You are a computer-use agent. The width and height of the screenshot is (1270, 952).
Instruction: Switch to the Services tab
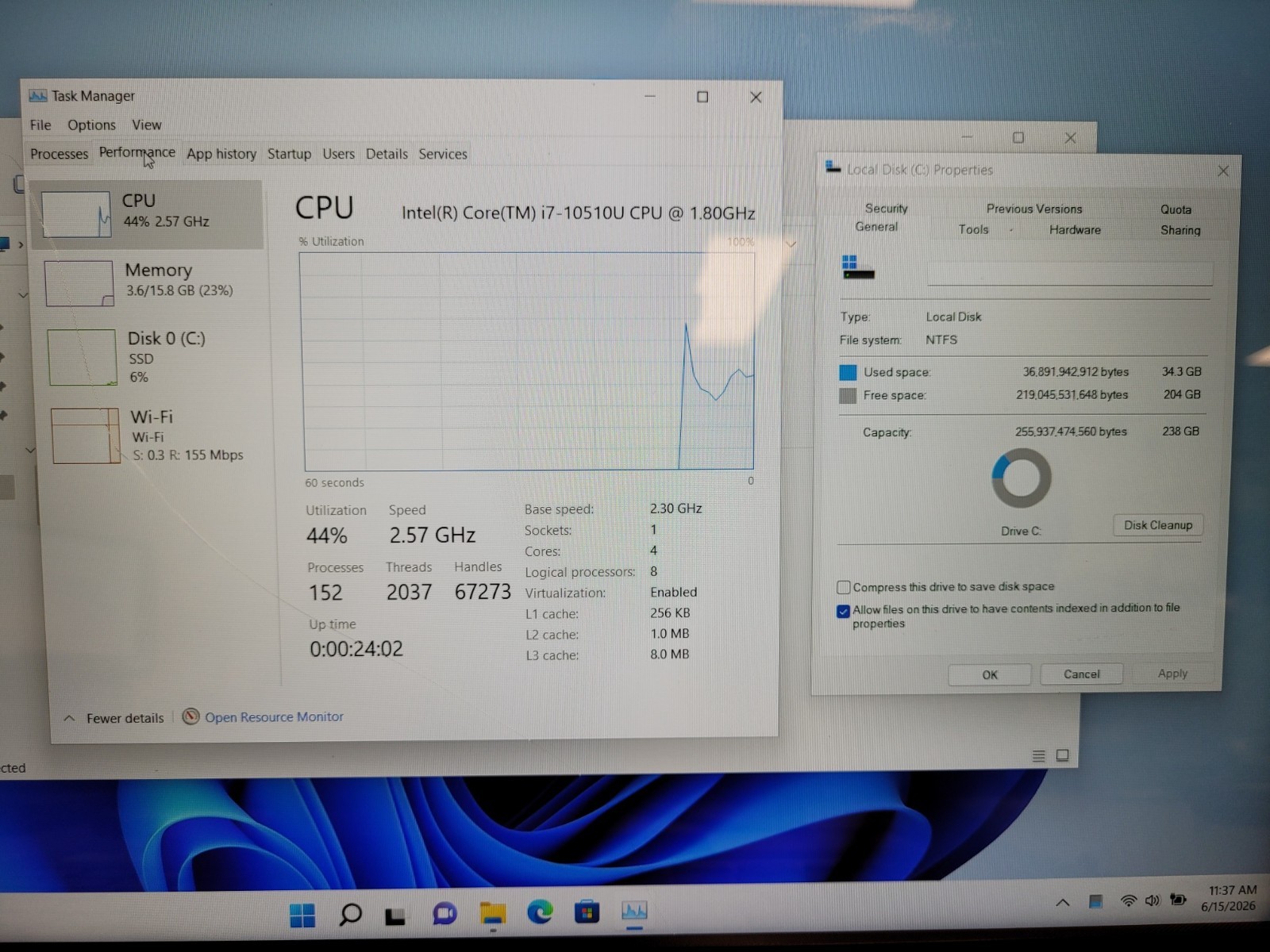coord(443,154)
